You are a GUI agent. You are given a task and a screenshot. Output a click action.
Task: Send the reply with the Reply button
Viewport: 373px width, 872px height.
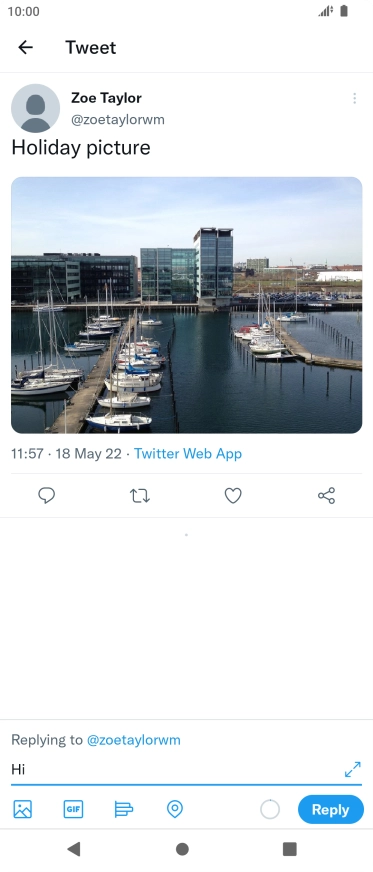tap(330, 809)
